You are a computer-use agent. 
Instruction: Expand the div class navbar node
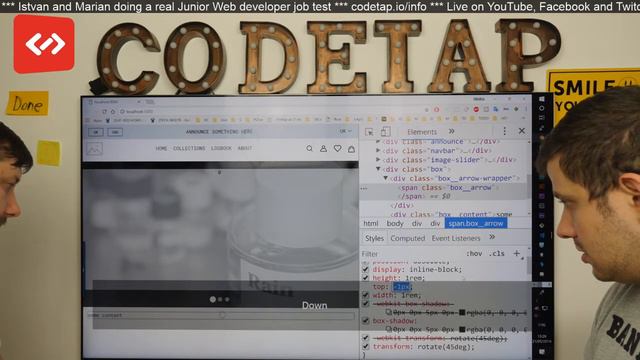point(378,151)
